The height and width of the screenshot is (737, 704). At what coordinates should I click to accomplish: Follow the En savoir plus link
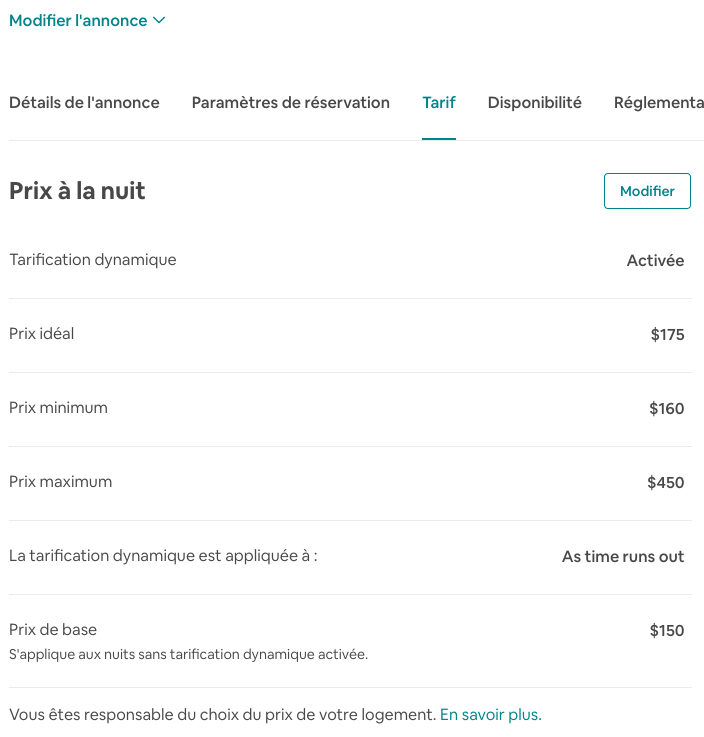490,714
